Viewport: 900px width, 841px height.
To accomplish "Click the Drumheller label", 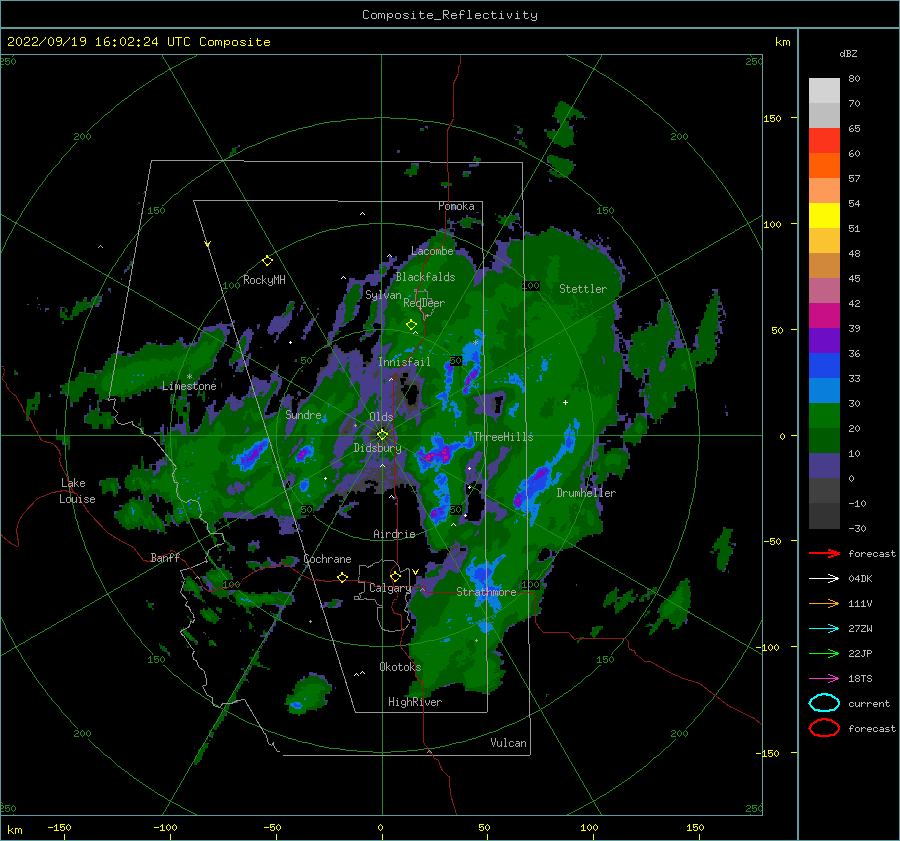I will [586, 493].
